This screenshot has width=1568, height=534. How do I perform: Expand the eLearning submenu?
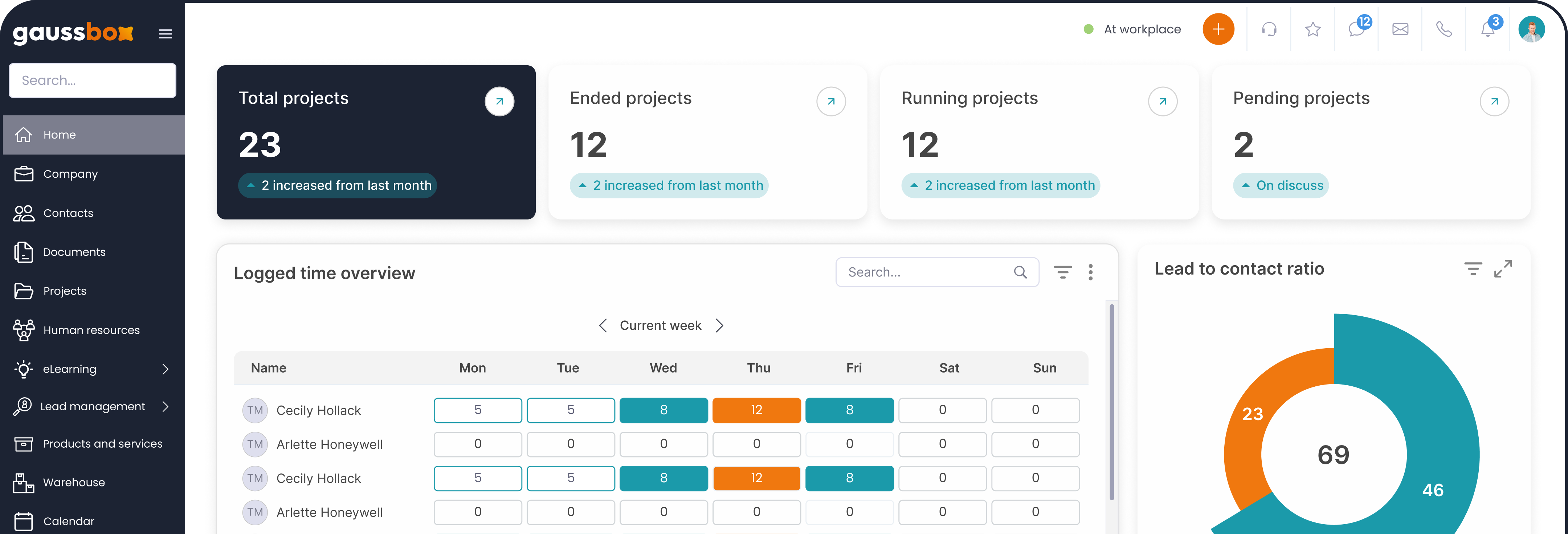point(165,369)
